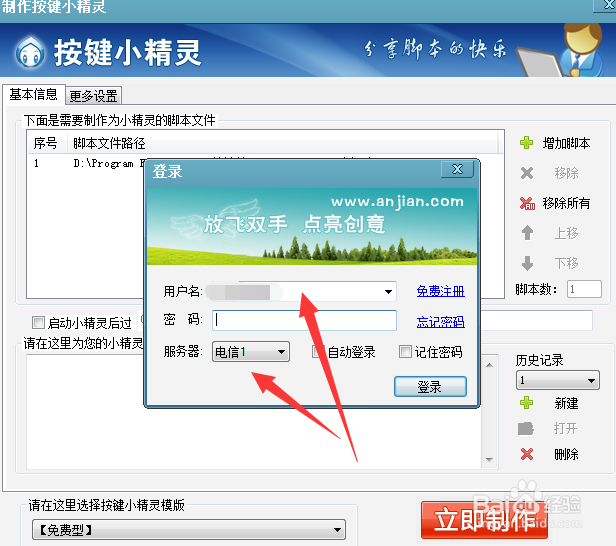Screen dimensions: 616x546
Task: Open the 忘记密码 link
Action: 440,322
